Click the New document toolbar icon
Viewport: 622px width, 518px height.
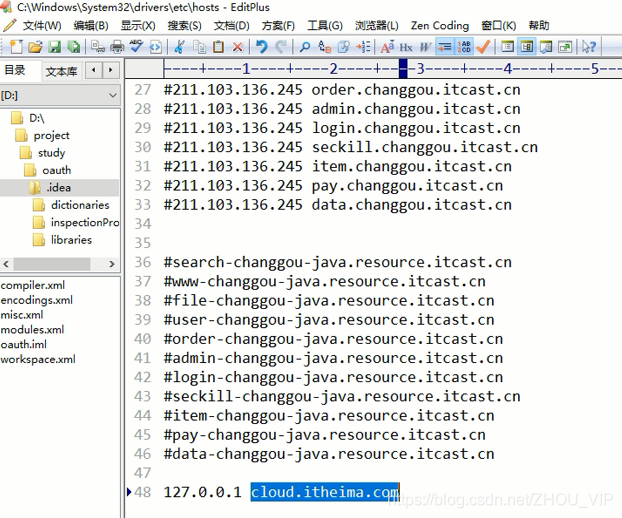[15, 47]
